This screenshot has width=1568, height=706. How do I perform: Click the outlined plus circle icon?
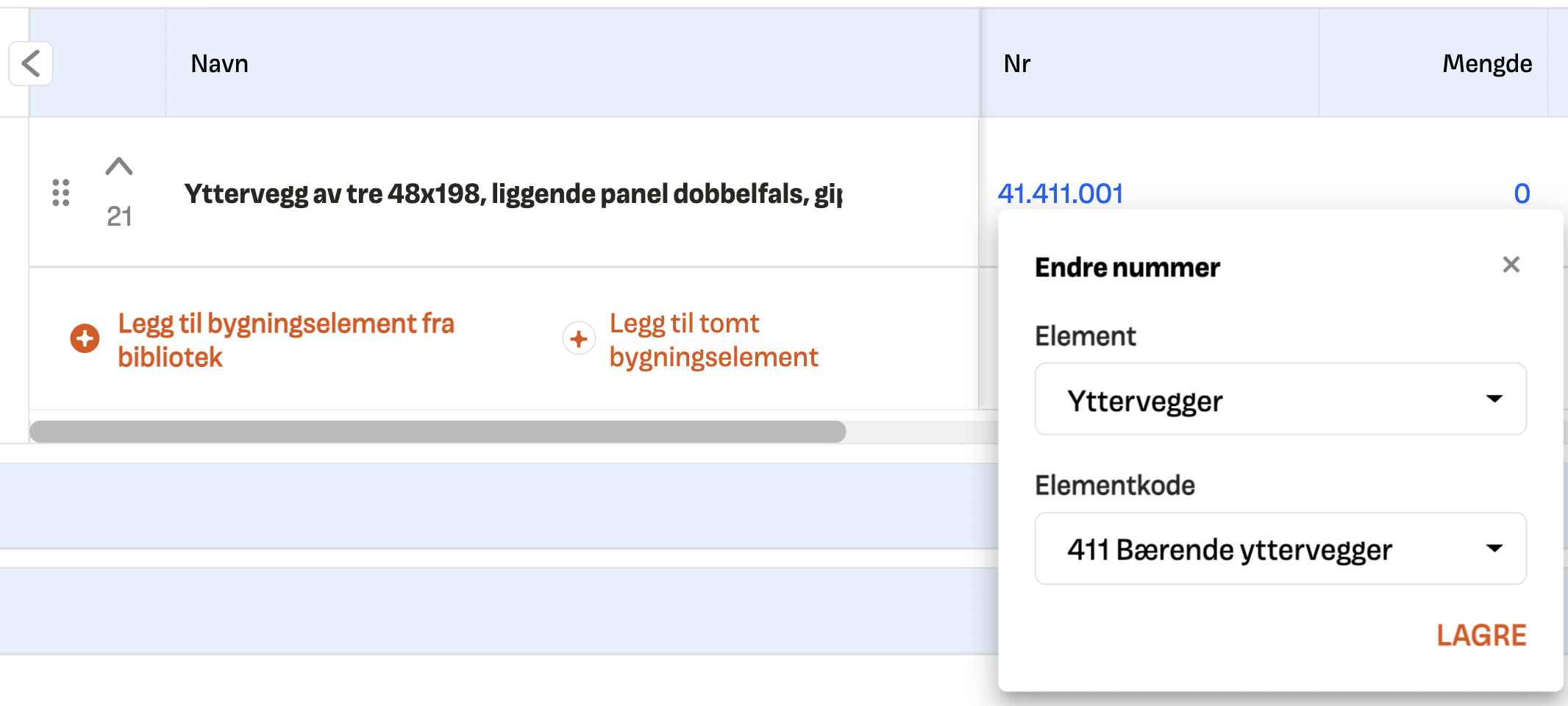[x=579, y=338]
